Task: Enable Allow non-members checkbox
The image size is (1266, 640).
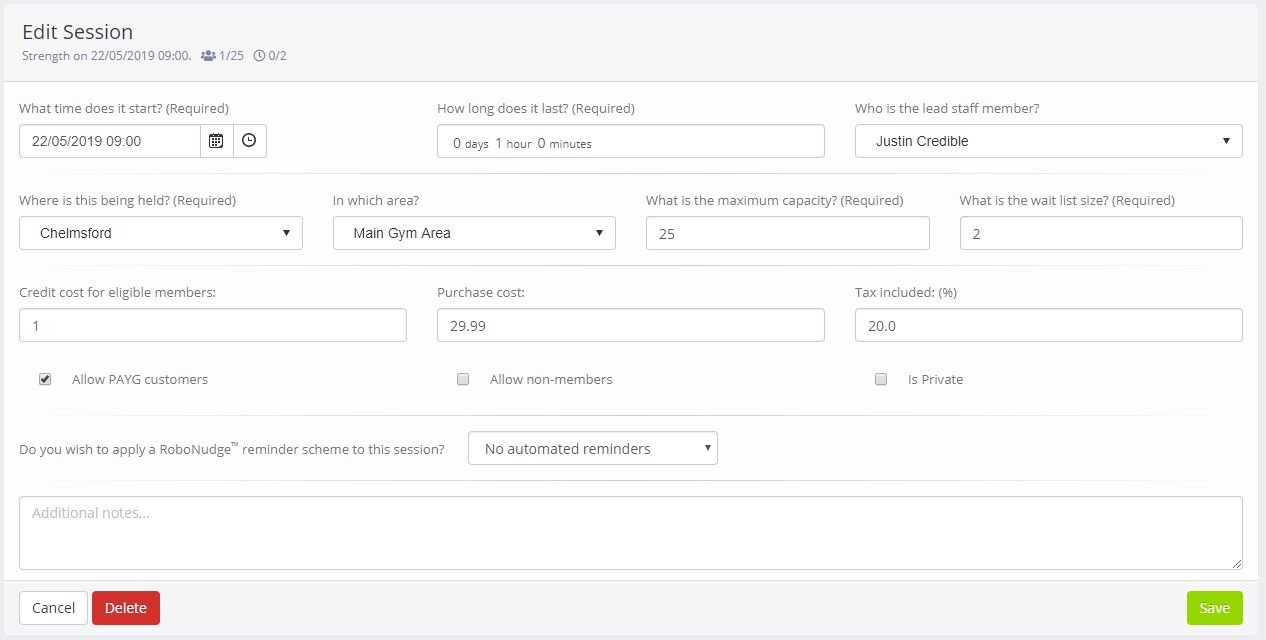Action: pos(463,379)
